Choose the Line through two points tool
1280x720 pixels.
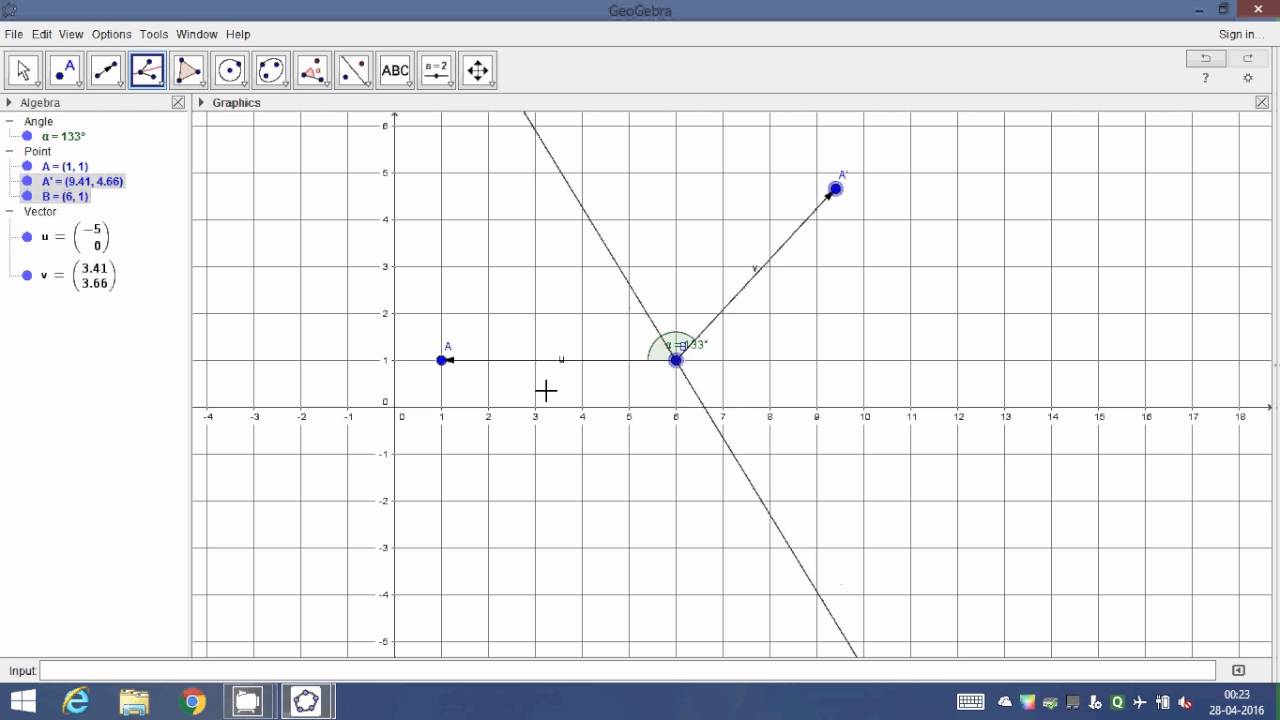(x=106, y=70)
